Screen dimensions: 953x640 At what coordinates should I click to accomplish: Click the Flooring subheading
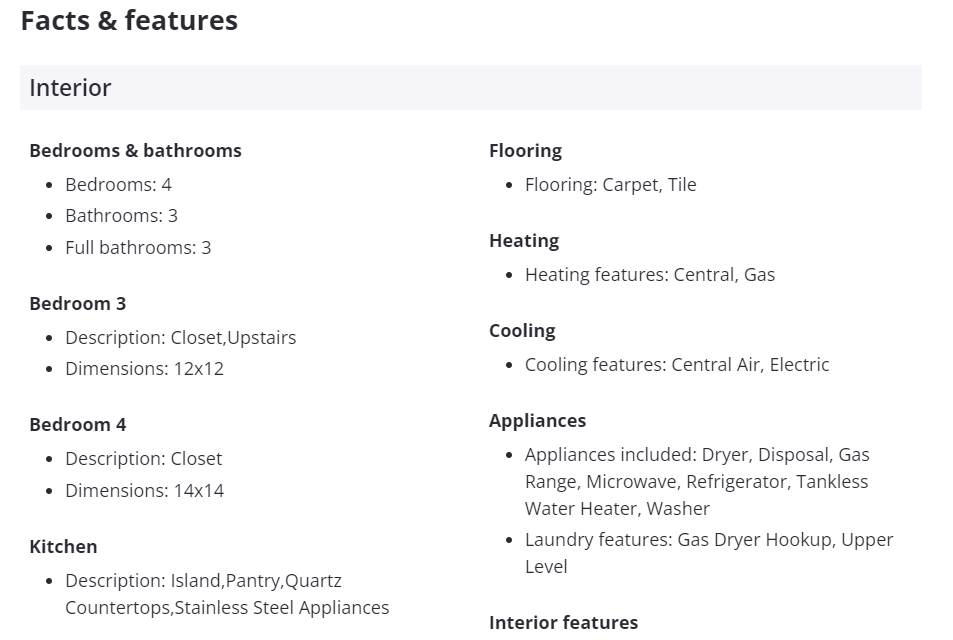point(525,151)
